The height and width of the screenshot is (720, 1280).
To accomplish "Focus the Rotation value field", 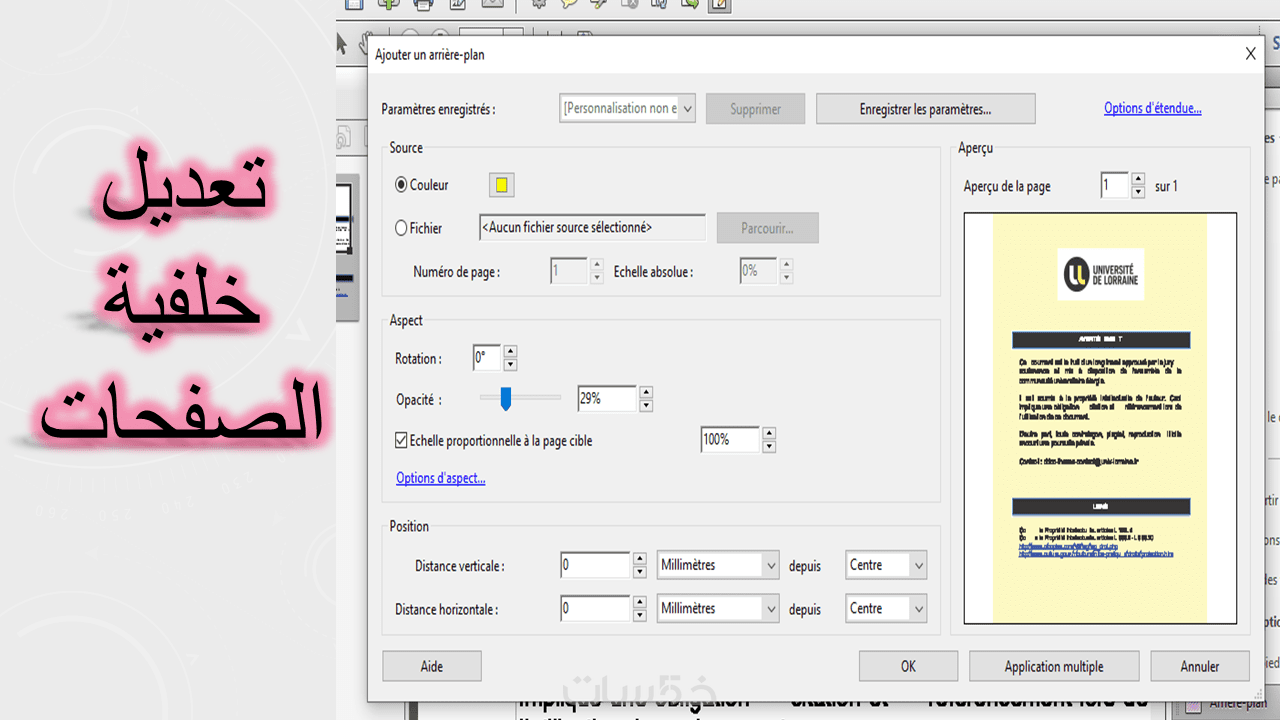I will coord(486,358).
